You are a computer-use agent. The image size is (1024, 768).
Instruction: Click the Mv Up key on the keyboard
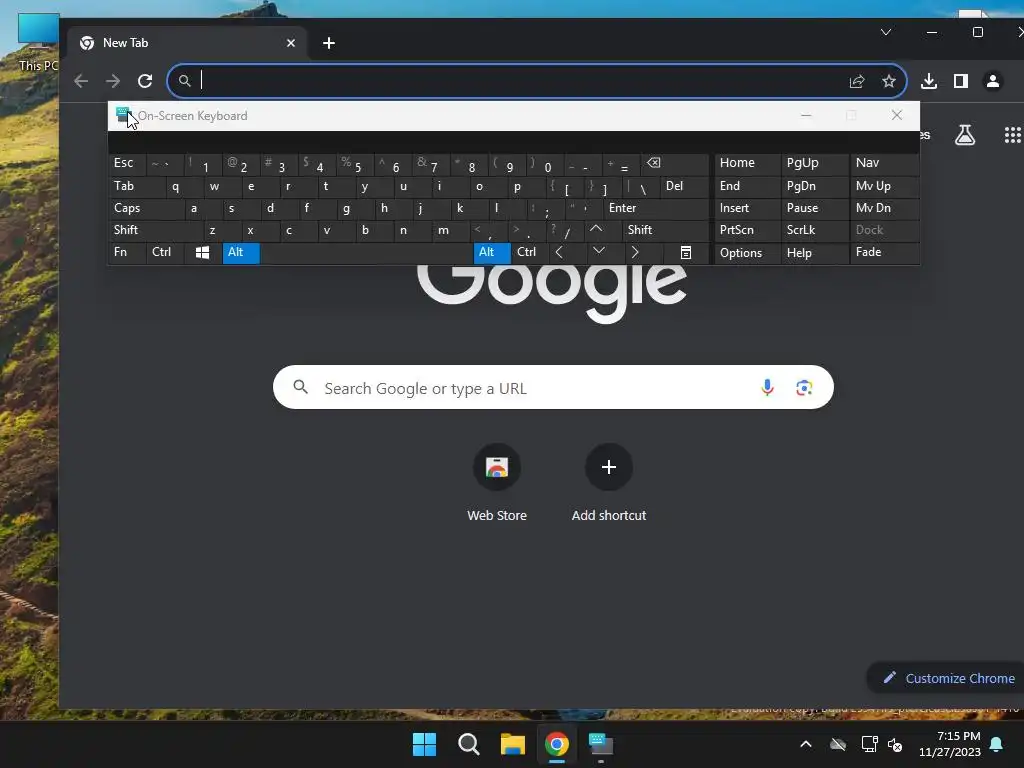coord(885,186)
